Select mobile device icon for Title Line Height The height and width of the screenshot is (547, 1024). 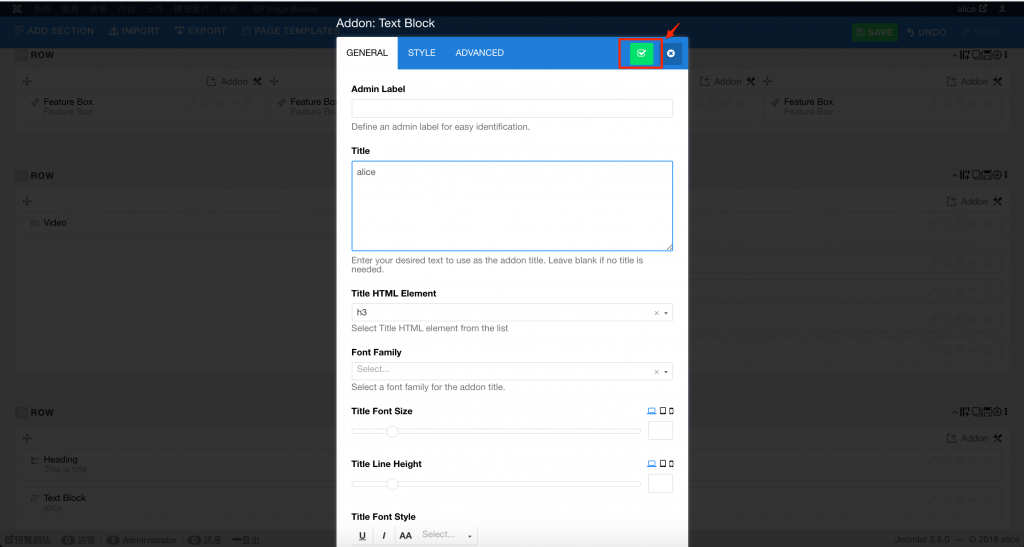(670, 464)
